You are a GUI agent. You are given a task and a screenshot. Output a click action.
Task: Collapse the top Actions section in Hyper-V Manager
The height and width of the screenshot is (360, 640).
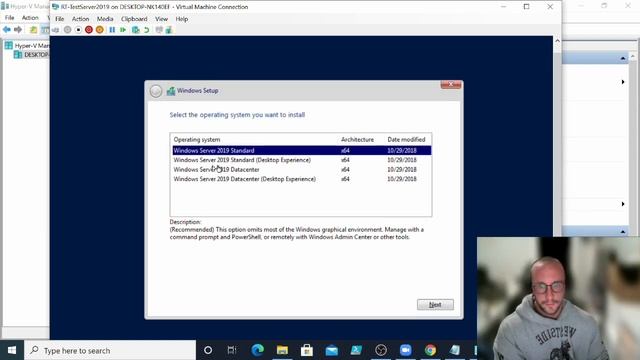click(622, 58)
